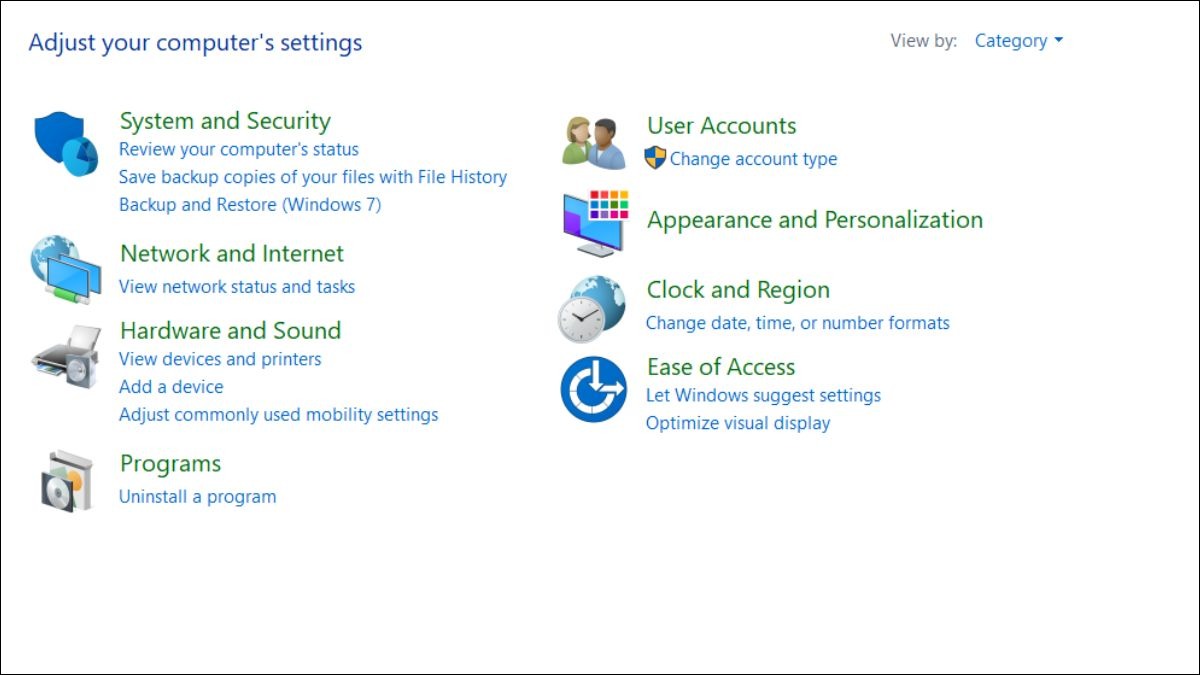Choose Optimize visual display link
This screenshot has width=1200, height=675.
[738, 423]
